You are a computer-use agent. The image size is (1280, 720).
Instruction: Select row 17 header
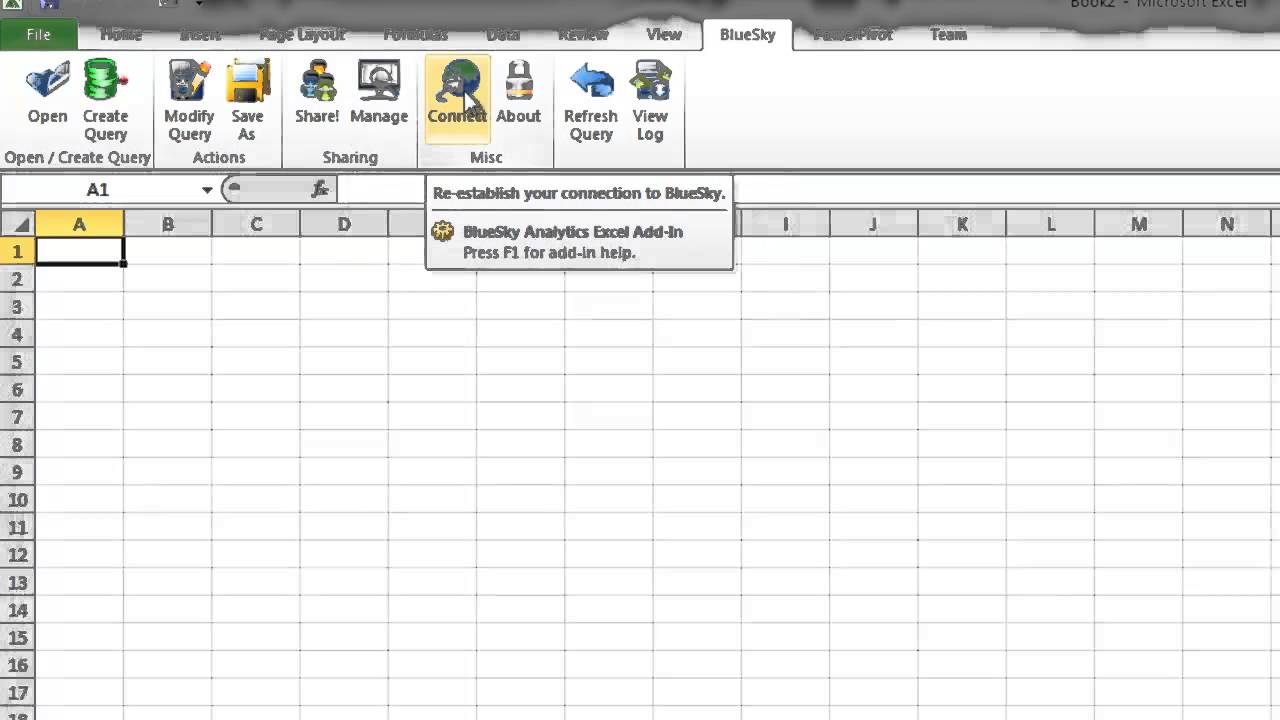(x=17, y=693)
